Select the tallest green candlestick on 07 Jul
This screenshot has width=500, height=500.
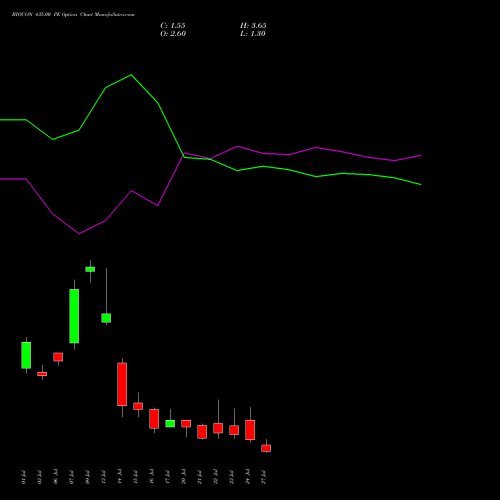(x=74, y=316)
